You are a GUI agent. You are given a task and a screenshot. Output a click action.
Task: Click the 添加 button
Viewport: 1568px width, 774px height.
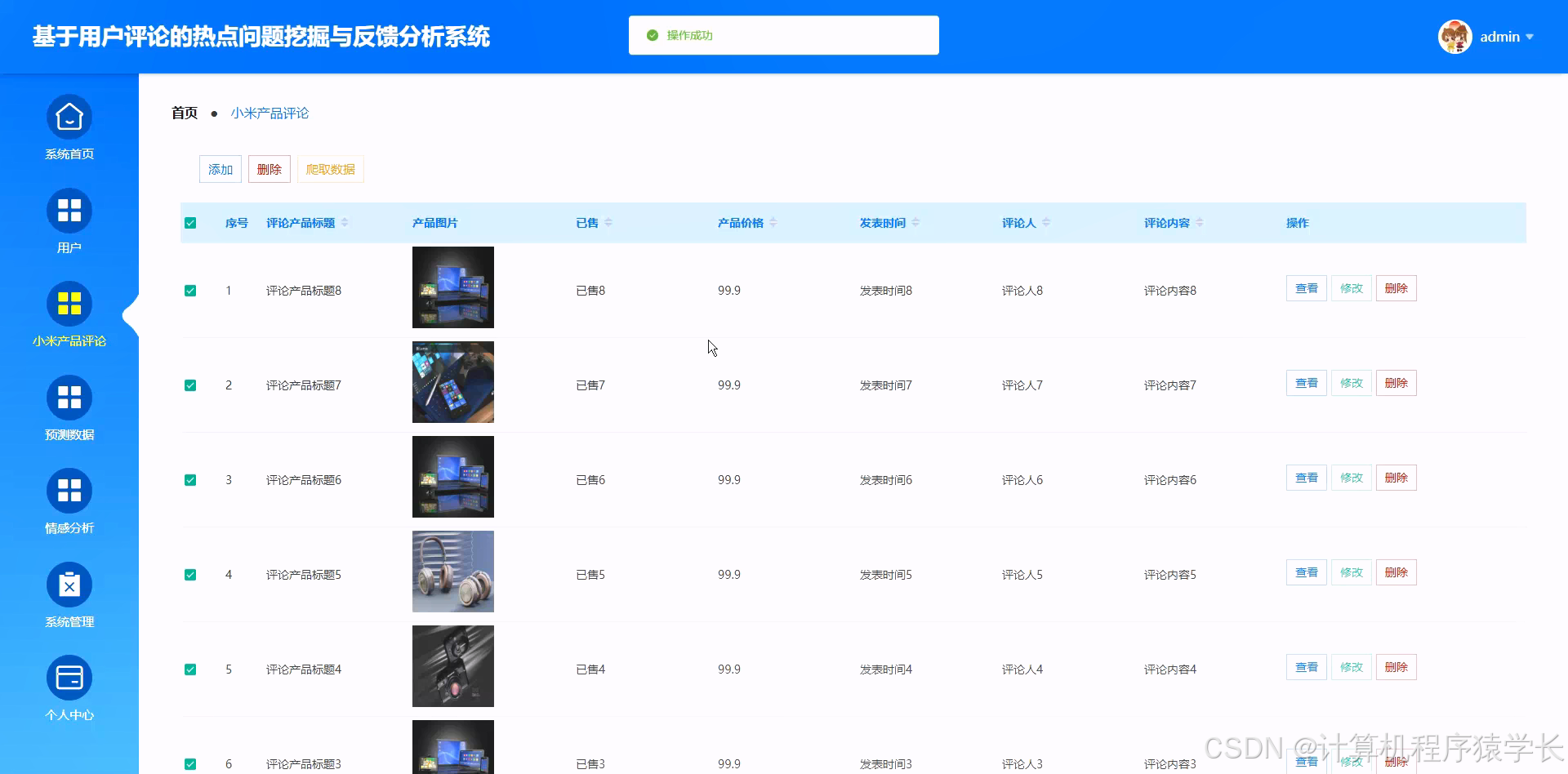pyautogui.click(x=220, y=169)
